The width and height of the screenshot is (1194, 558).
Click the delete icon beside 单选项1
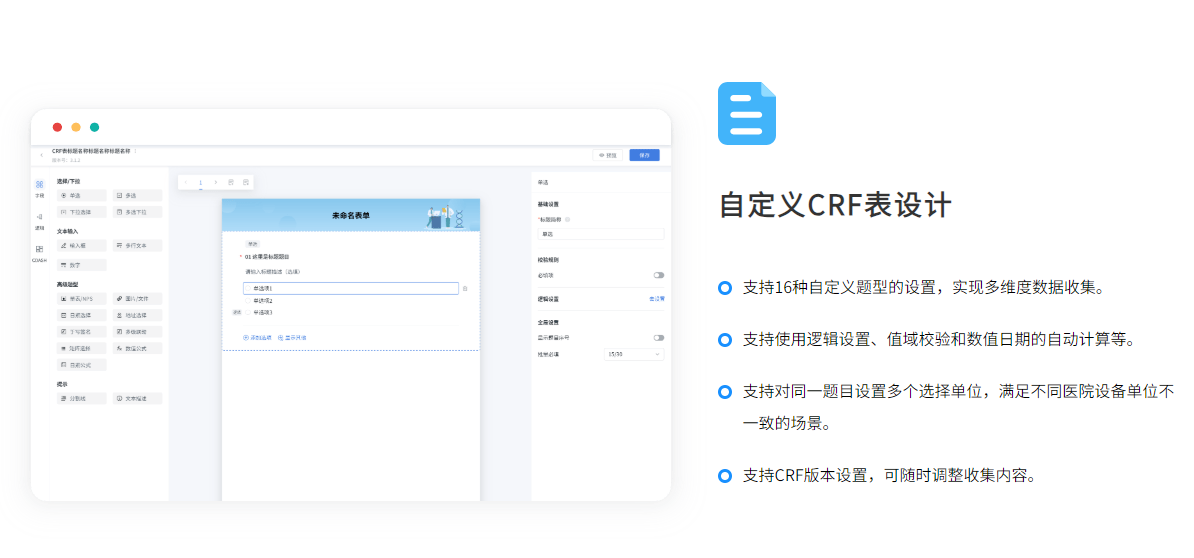(x=465, y=288)
